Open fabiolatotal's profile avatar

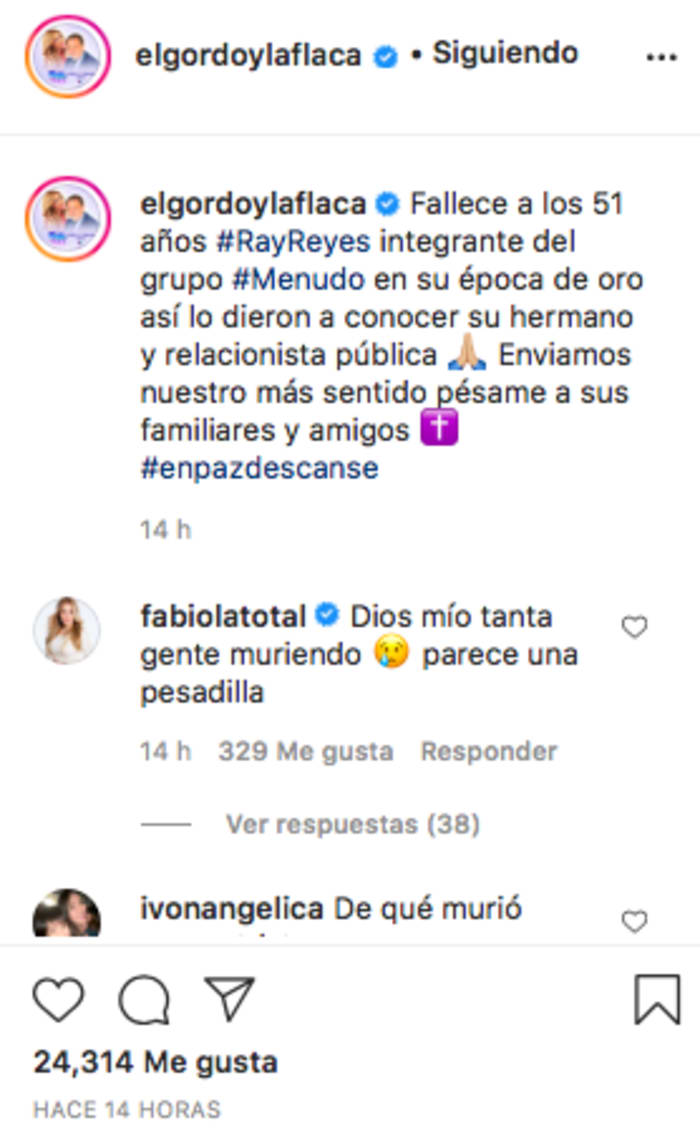[67, 631]
